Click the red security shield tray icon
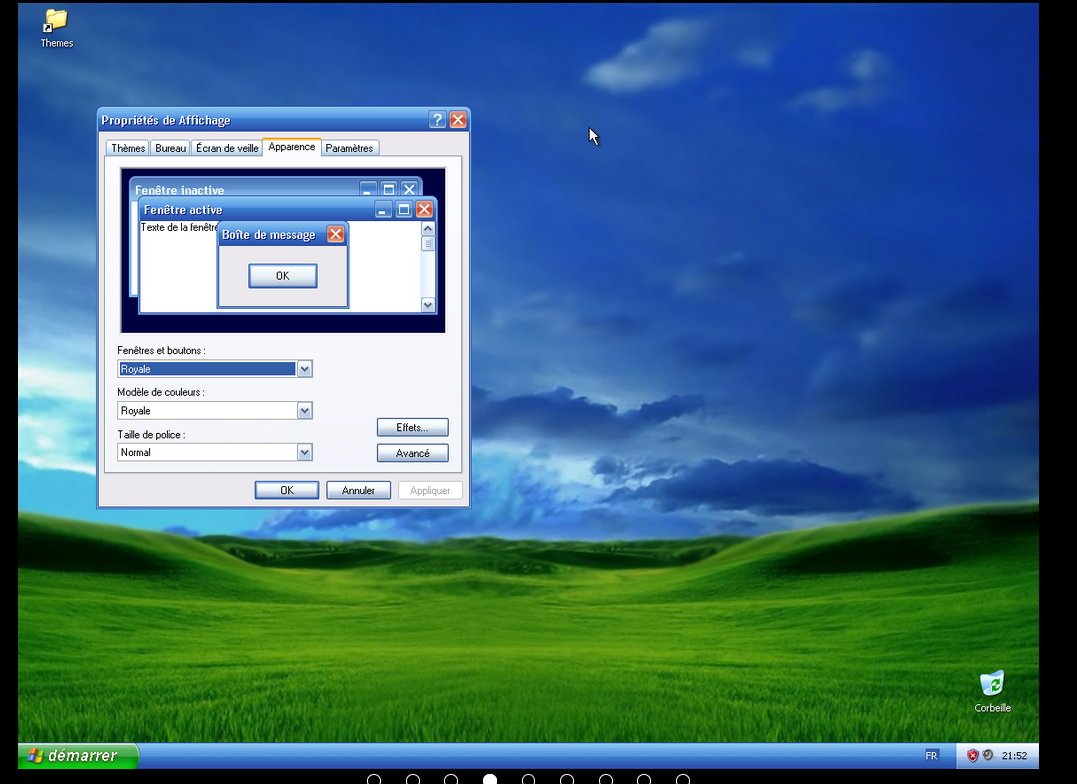The image size is (1077, 784). 973,755
